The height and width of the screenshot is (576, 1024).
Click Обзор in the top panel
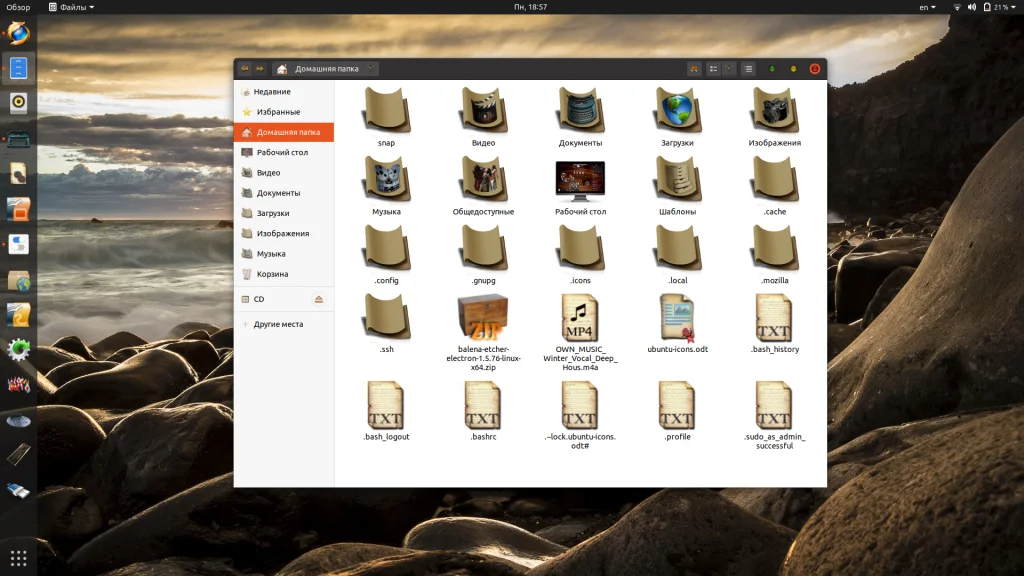18,7
